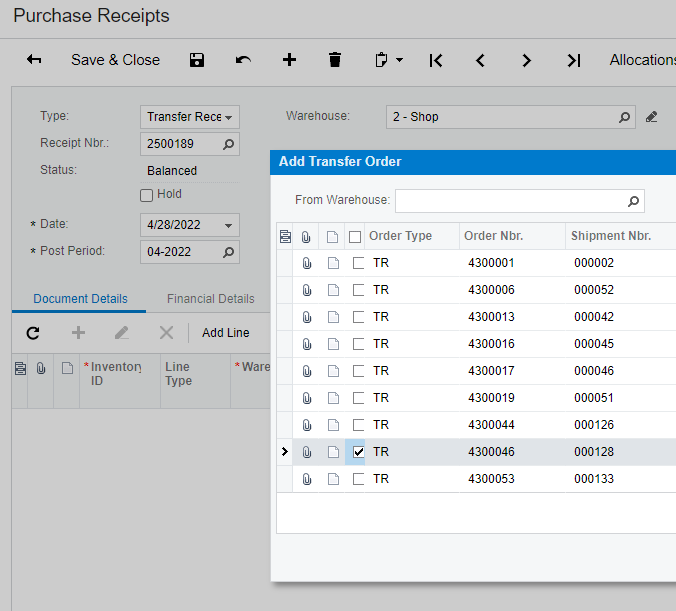Go to the first record
Image resolution: width=676 pixels, height=611 pixels.
(435, 60)
